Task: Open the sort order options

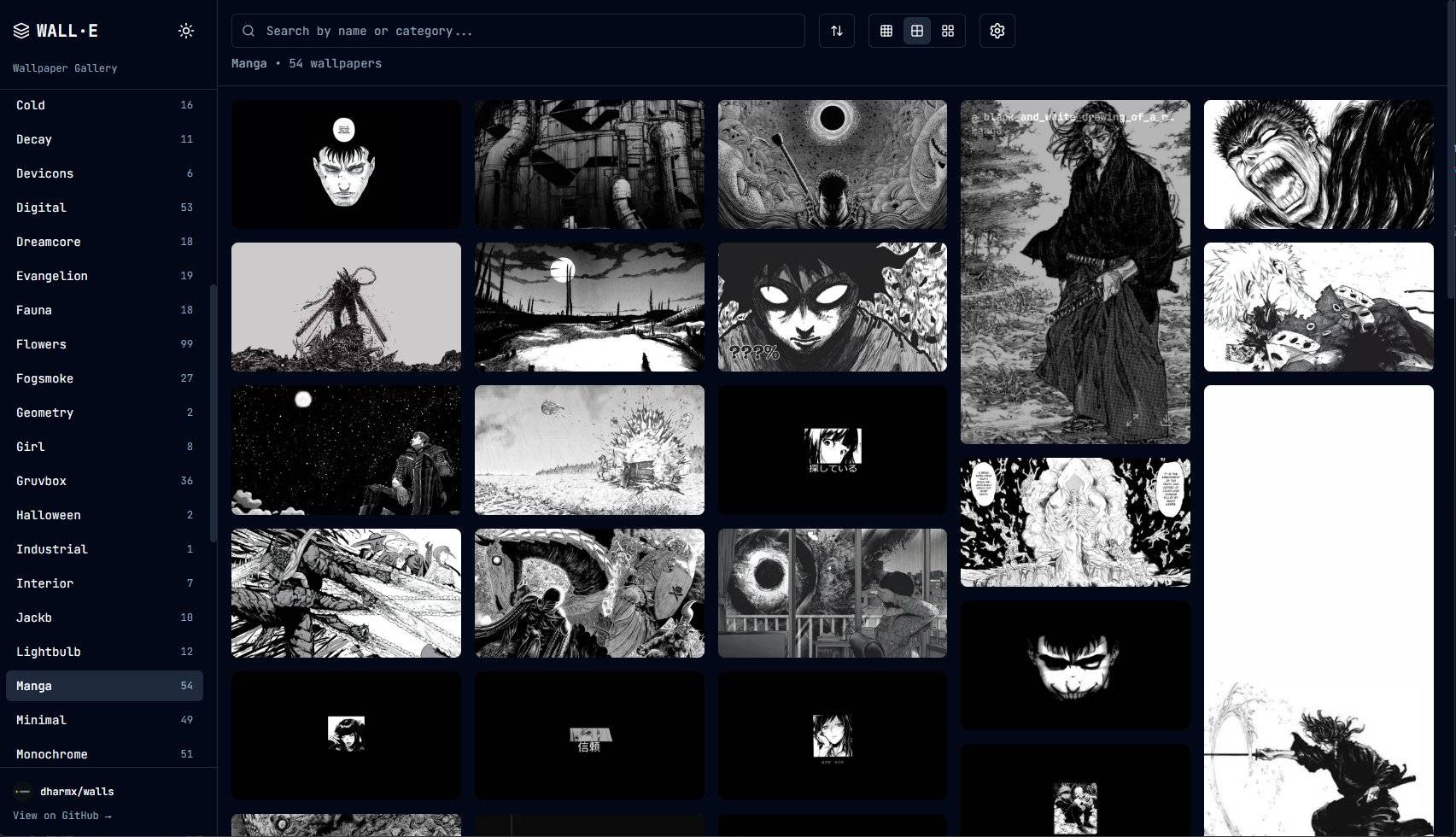Action: 836,30
